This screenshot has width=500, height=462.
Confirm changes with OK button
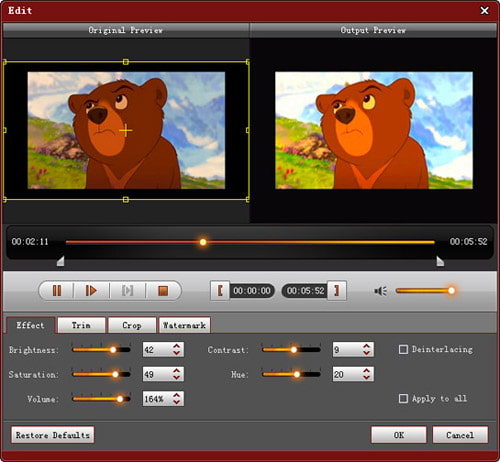[399, 435]
